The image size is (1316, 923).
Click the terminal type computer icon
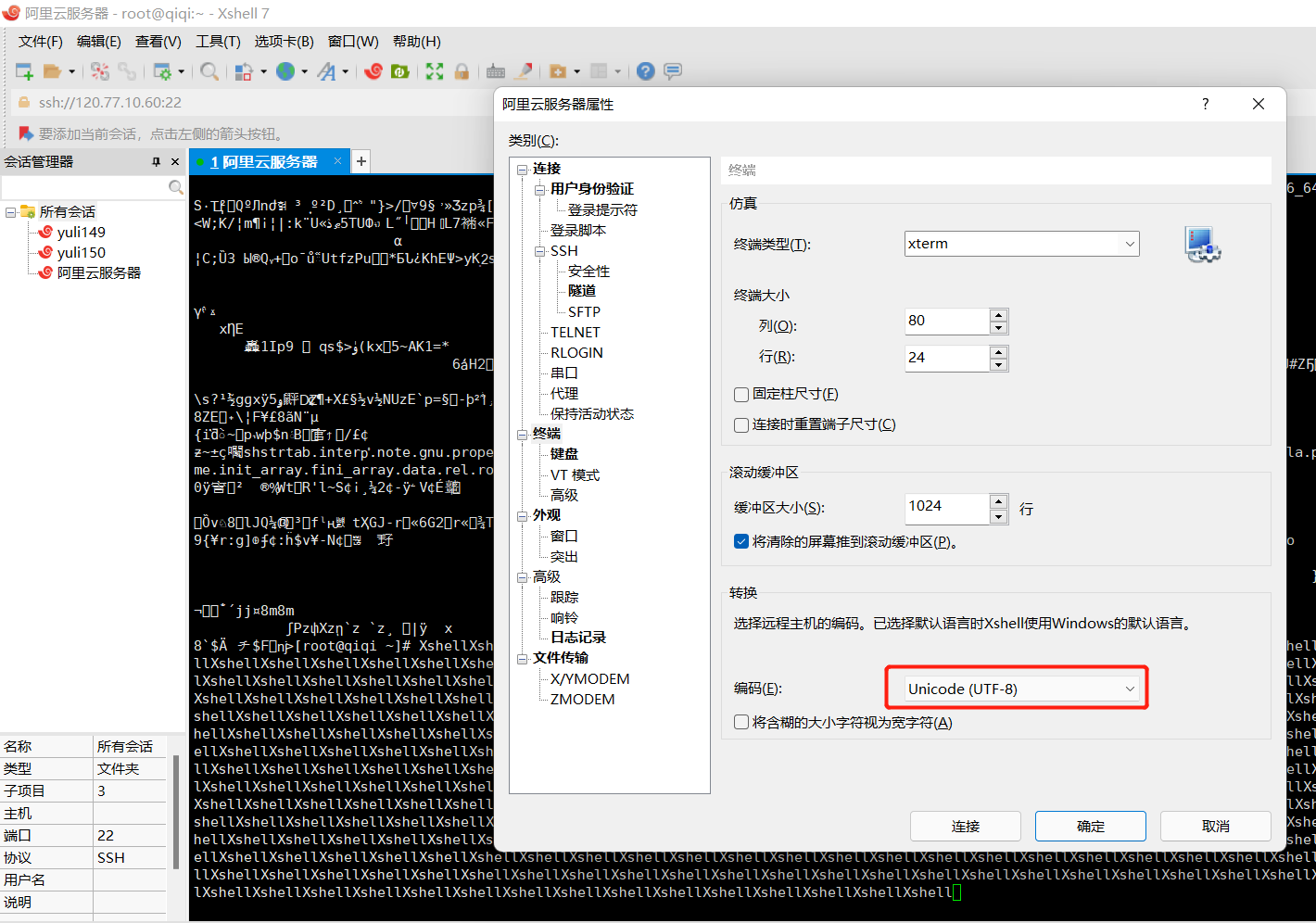(x=1202, y=245)
